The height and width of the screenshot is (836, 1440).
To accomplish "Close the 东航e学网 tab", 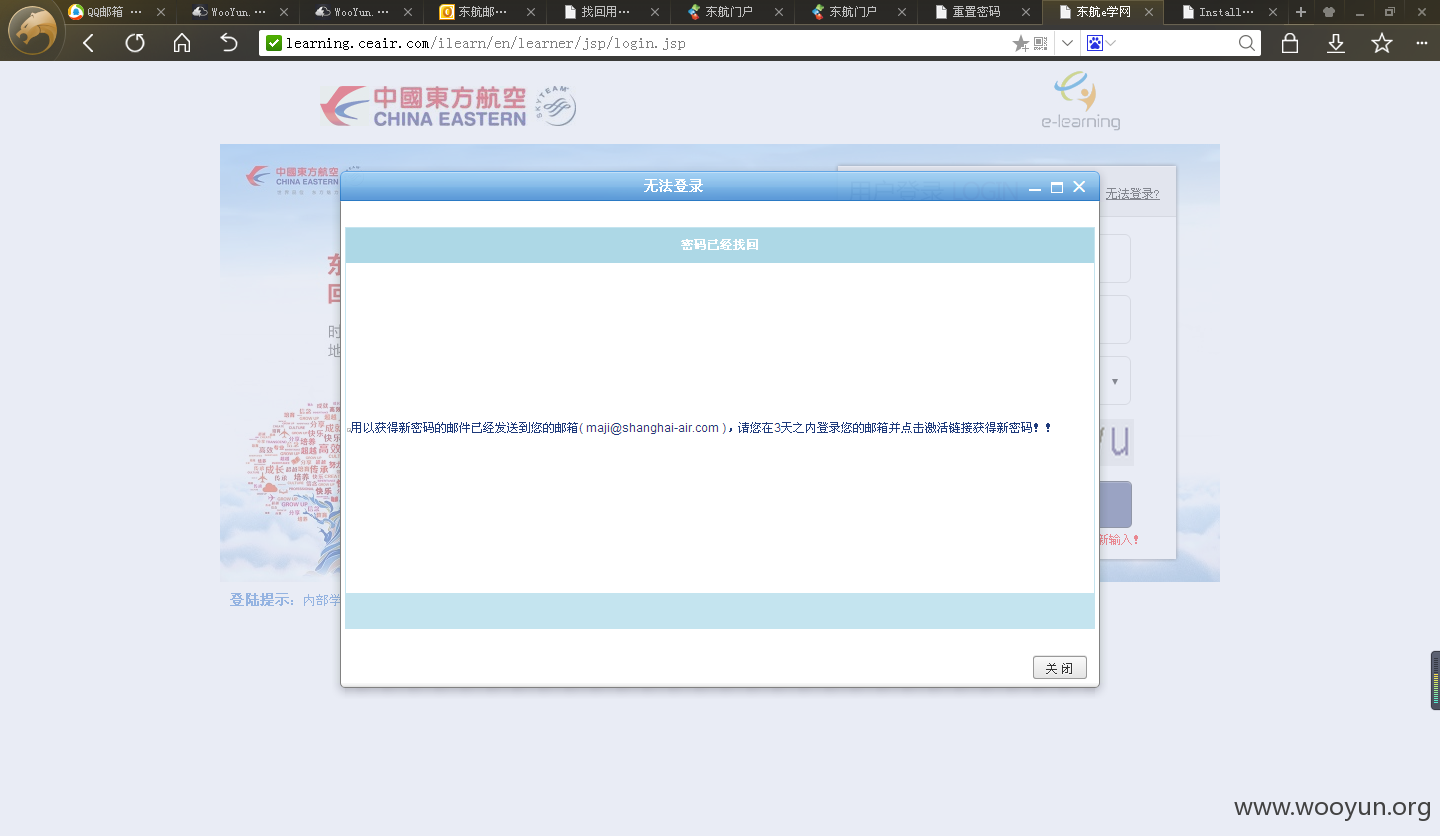I will coord(1149,12).
